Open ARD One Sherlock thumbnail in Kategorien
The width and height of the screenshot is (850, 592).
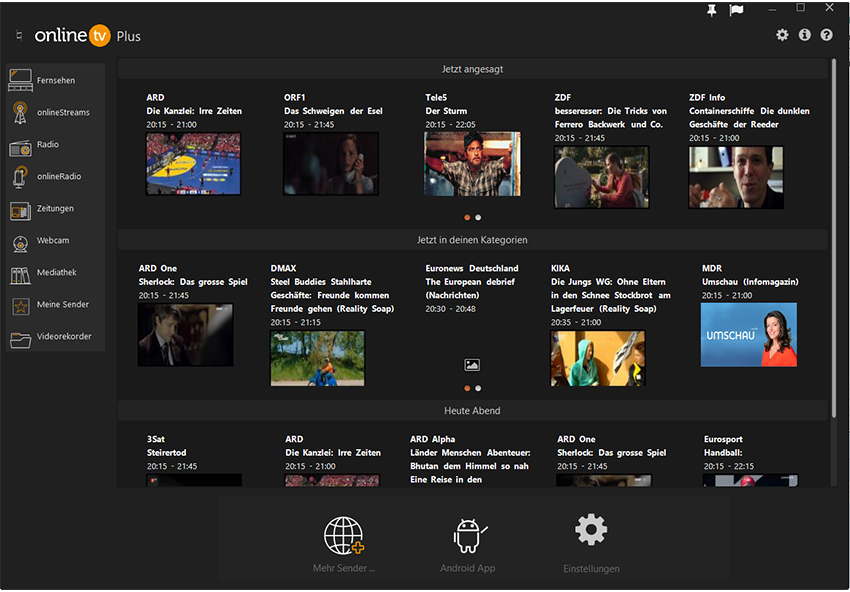[185, 334]
